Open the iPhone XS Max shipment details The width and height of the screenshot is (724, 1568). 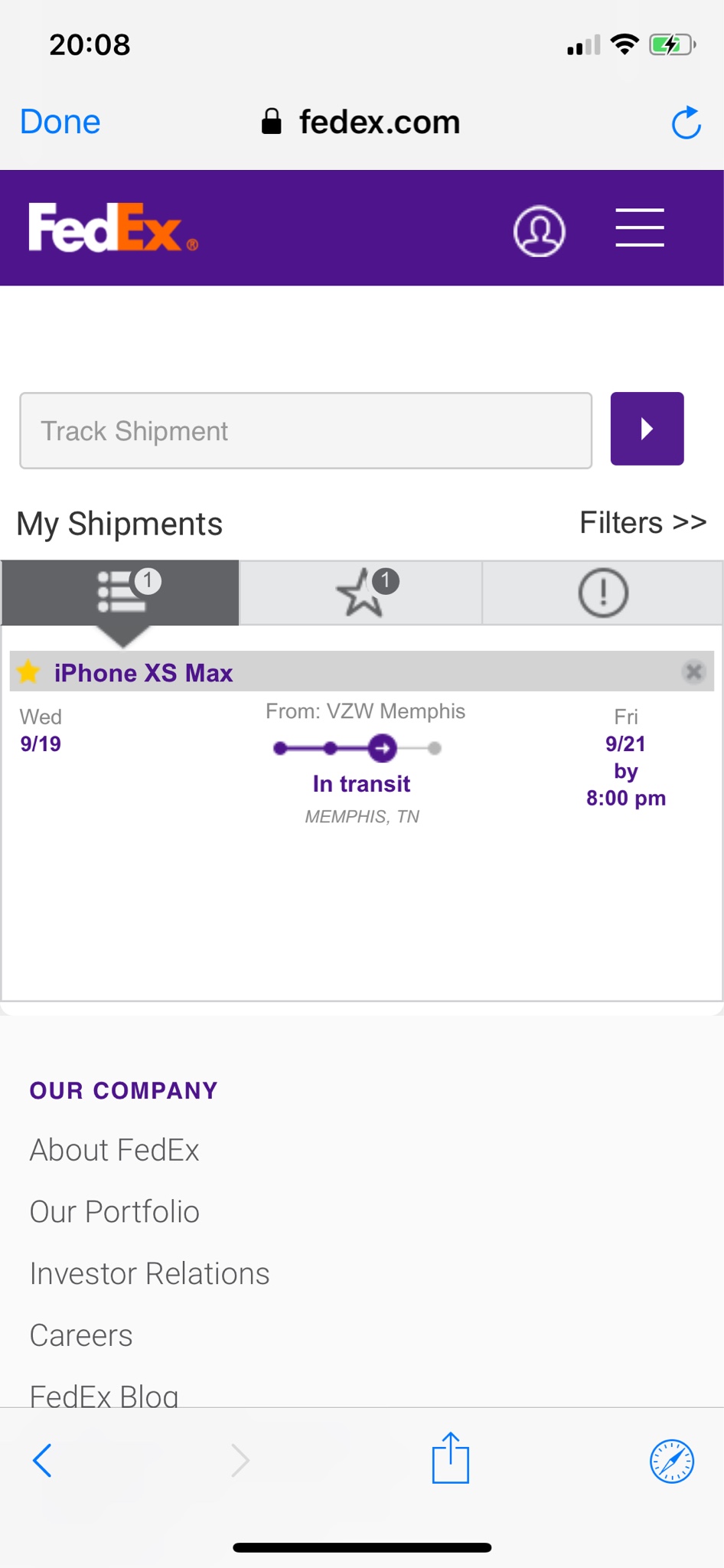point(143,672)
